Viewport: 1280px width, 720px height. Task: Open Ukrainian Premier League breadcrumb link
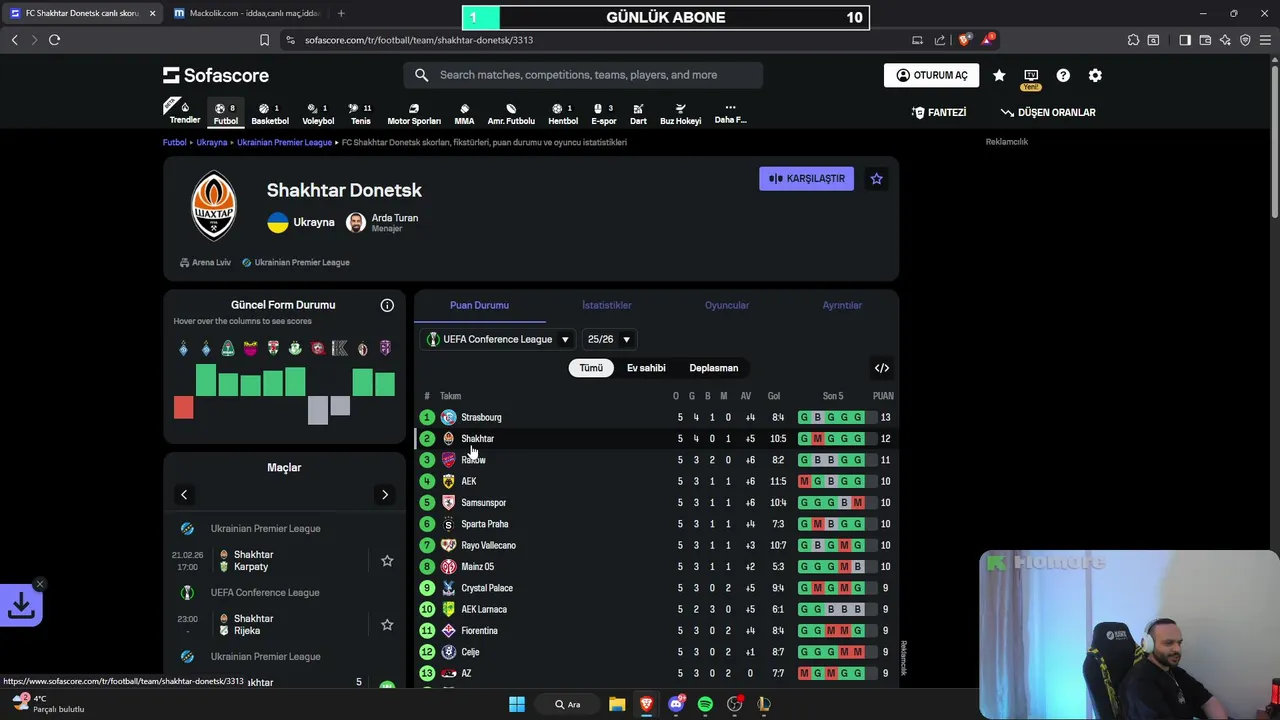pos(284,142)
